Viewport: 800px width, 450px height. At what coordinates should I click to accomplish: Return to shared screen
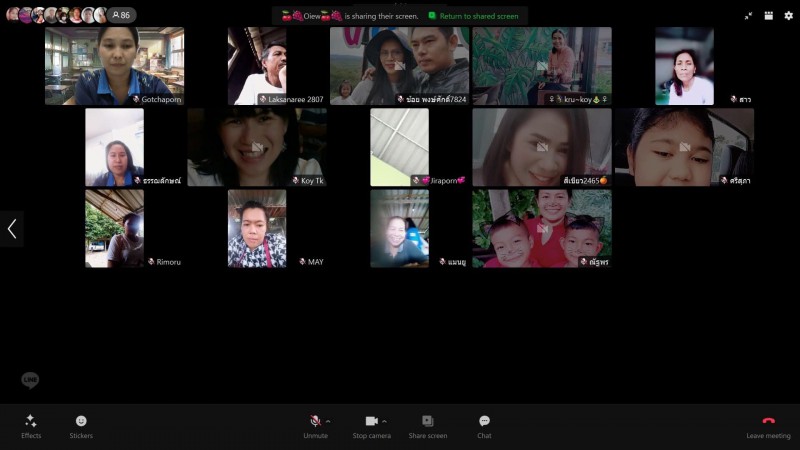[474, 16]
